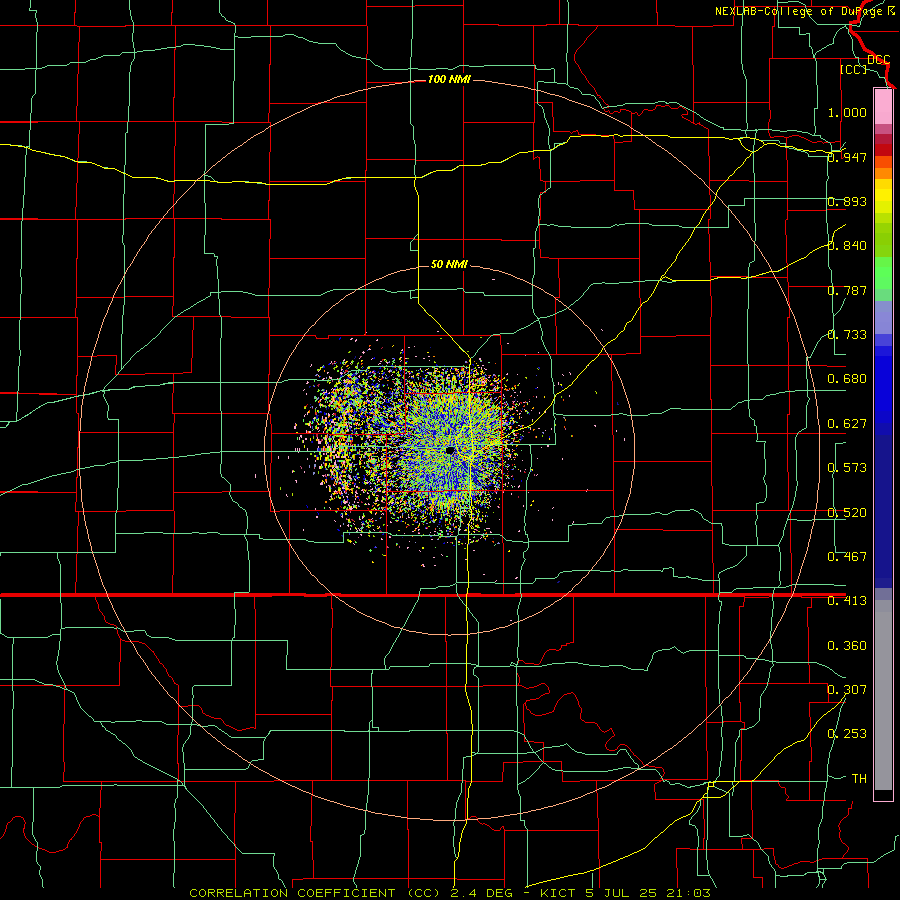Click the 0.520 scale value

pyautogui.click(x=847, y=513)
